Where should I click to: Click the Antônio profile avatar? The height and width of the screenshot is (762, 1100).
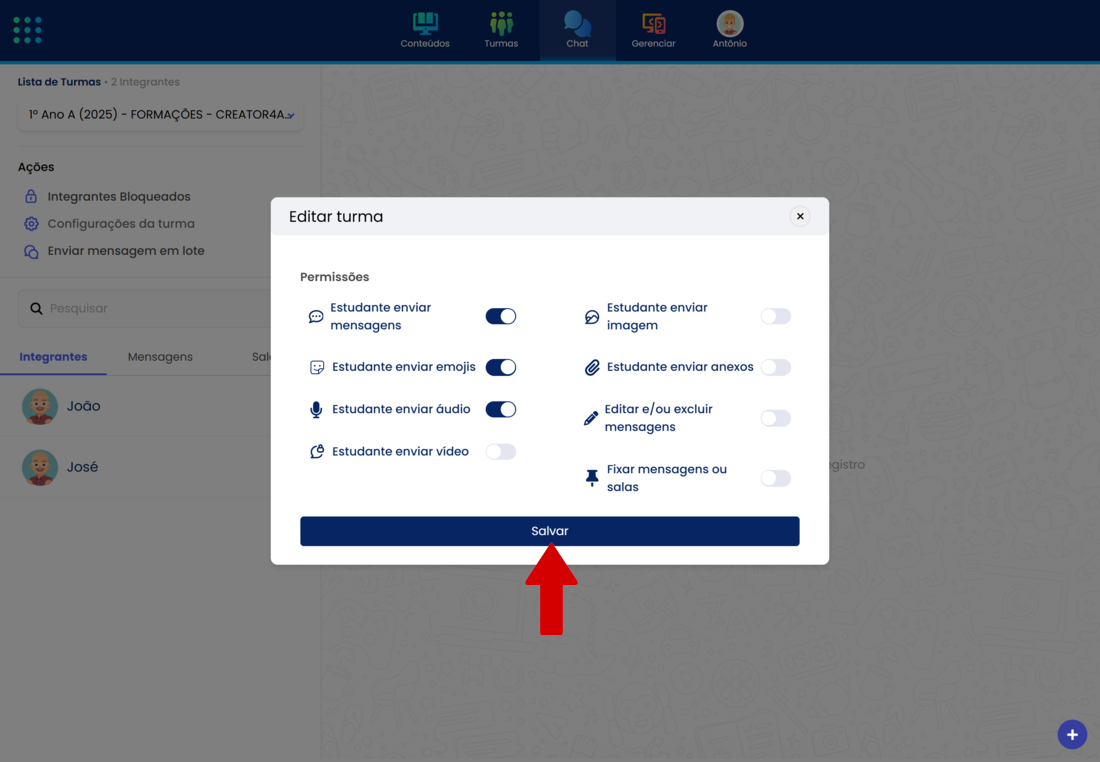730,23
